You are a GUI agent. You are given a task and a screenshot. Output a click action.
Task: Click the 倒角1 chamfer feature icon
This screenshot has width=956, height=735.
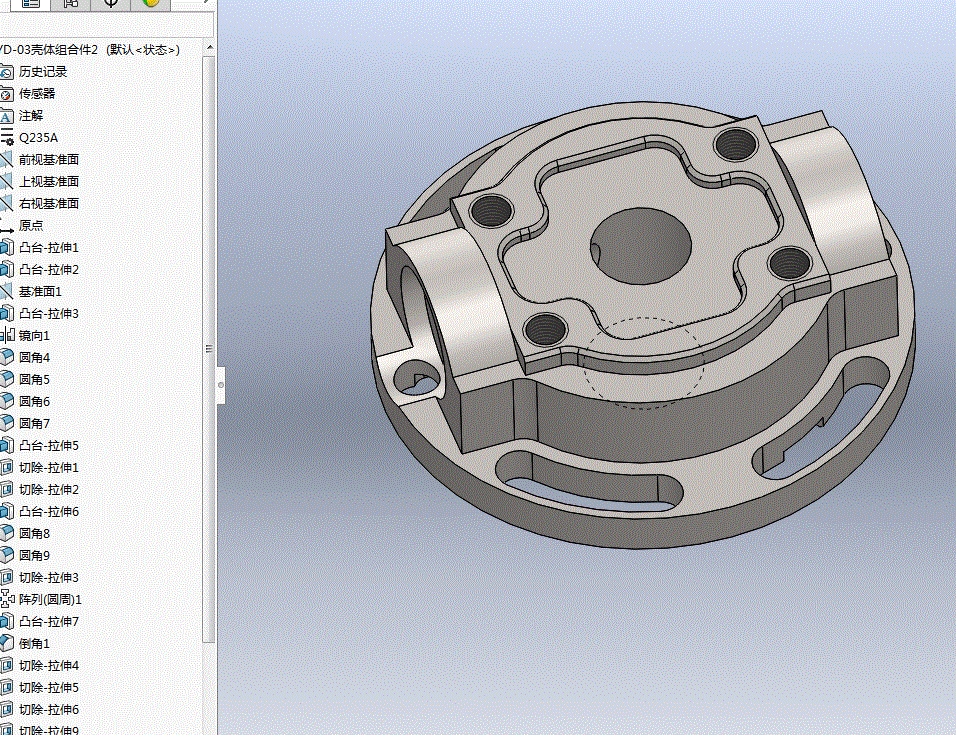point(6,643)
